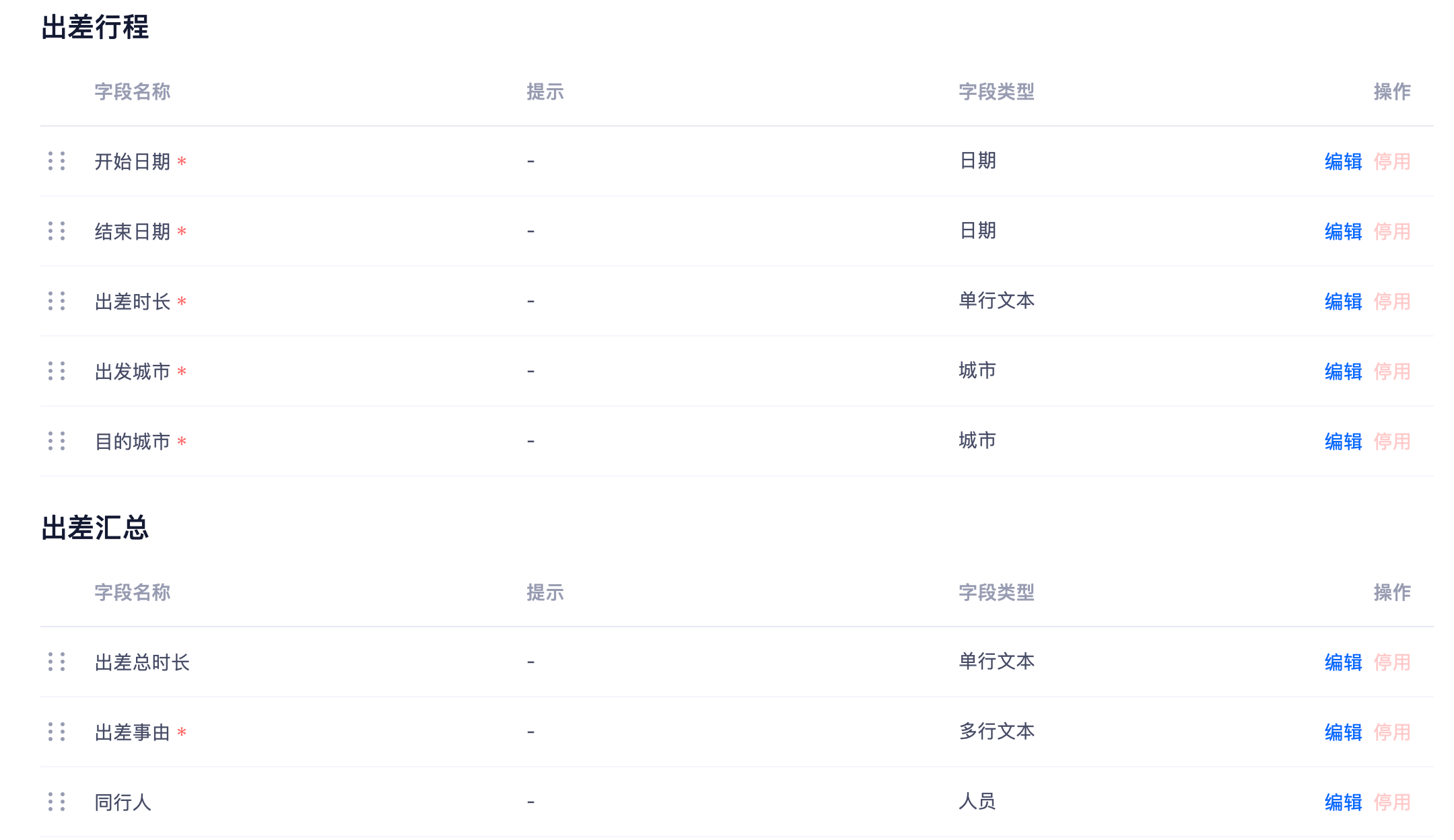
Task: Select the 出差事由 field name
Action: click(x=132, y=732)
